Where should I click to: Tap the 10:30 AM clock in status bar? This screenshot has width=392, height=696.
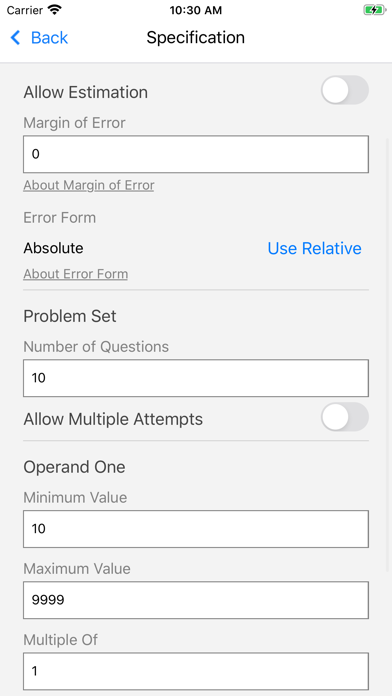click(x=196, y=10)
